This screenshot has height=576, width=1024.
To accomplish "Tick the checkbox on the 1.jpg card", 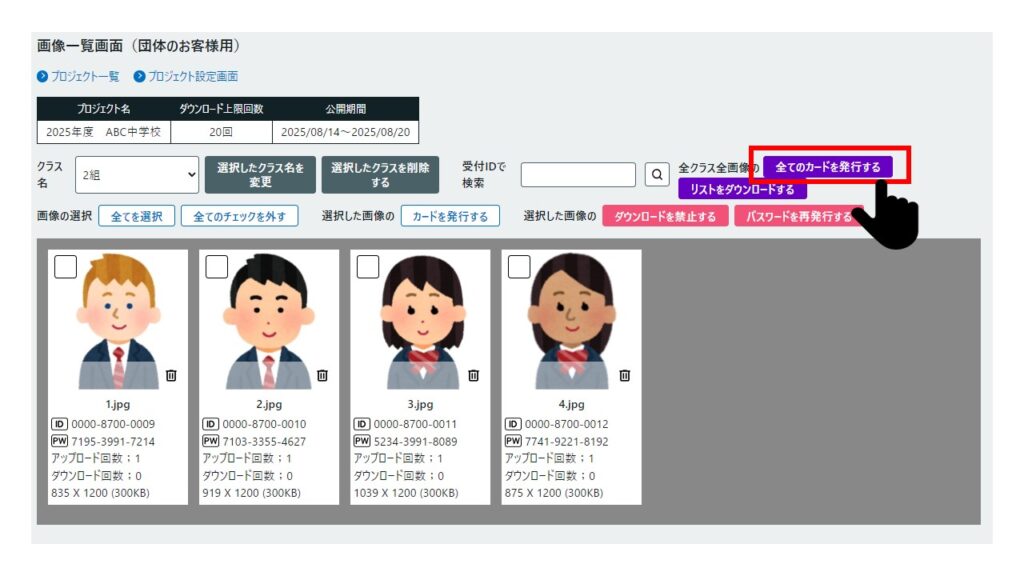I will point(65,266).
